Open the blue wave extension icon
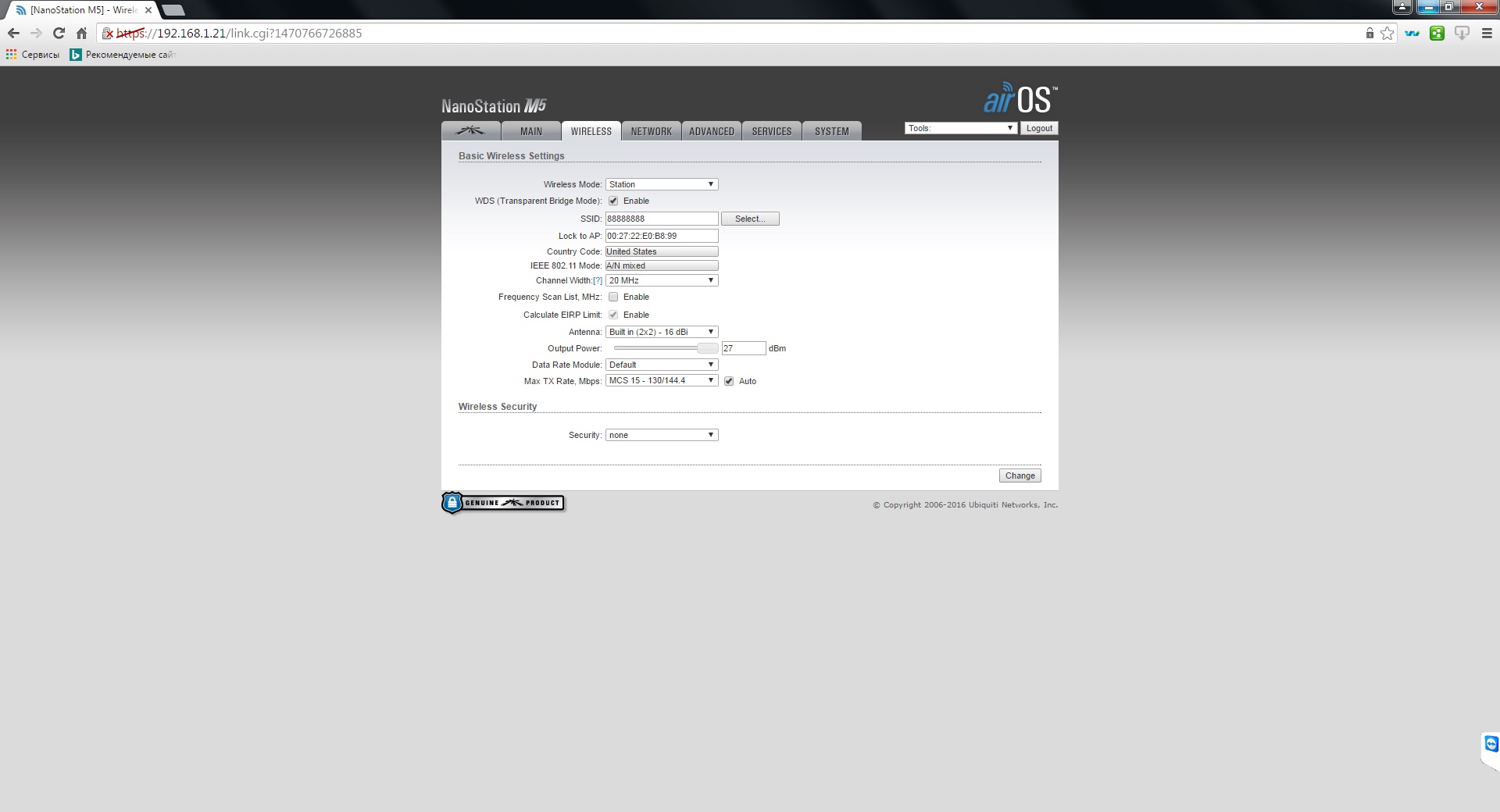The image size is (1500, 812). coord(1412,33)
